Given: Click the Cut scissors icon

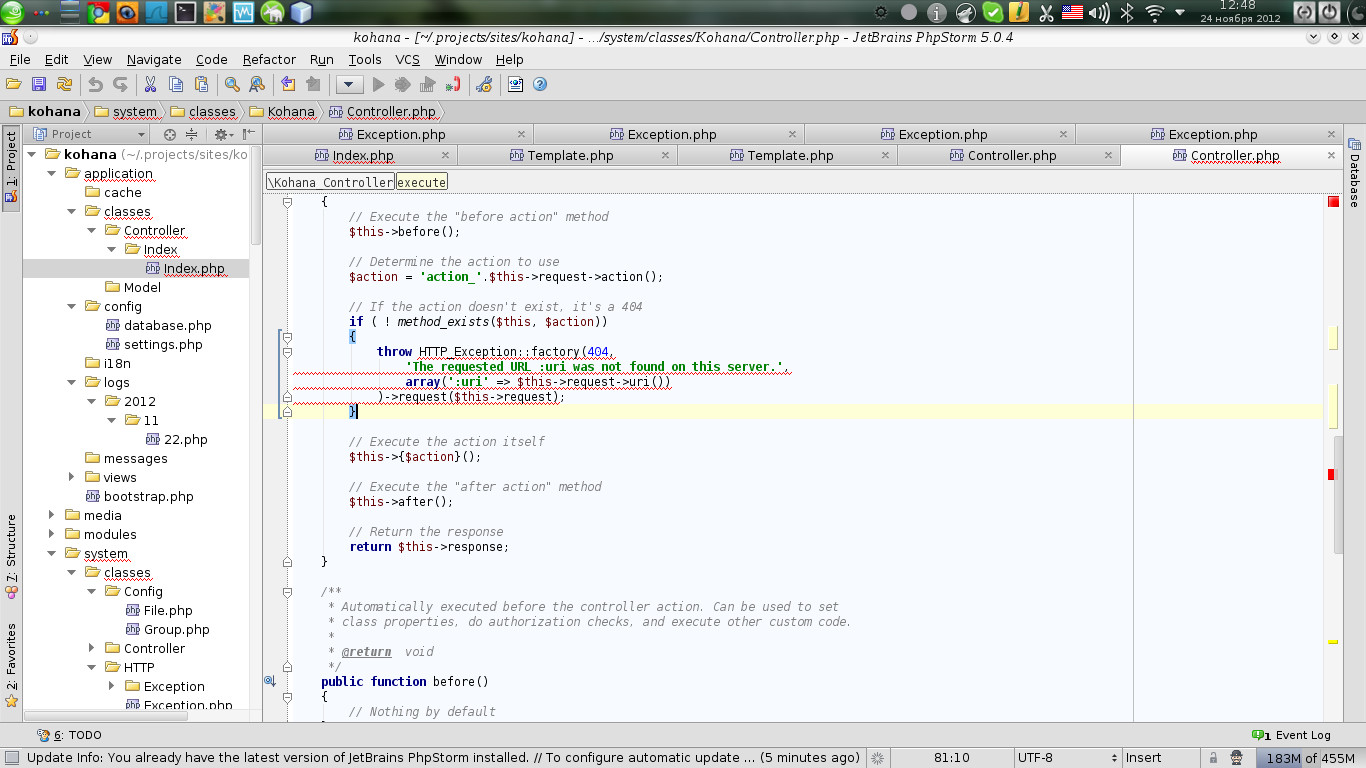Looking at the screenshot, I should click(150, 85).
